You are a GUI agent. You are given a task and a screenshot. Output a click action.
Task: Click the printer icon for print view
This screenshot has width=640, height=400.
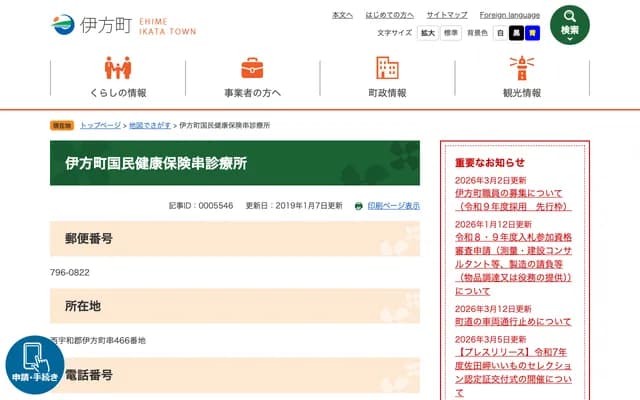[x=359, y=205]
